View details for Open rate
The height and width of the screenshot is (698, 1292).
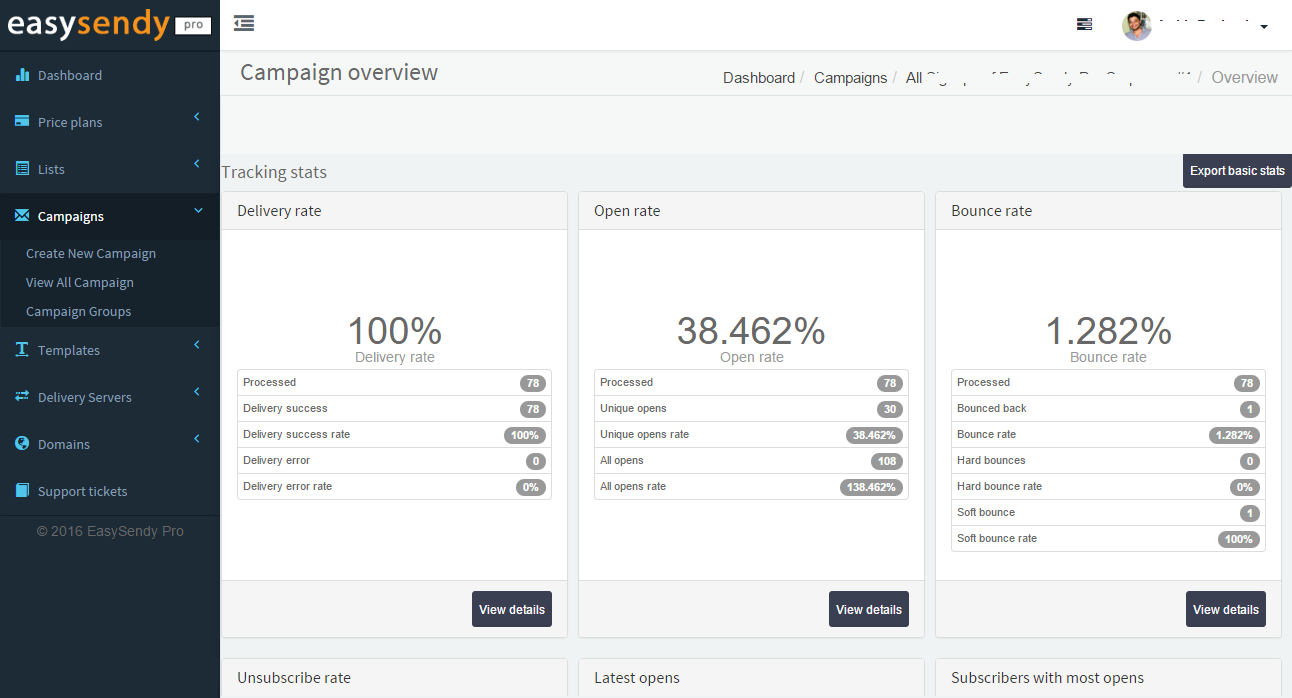coord(868,609)
